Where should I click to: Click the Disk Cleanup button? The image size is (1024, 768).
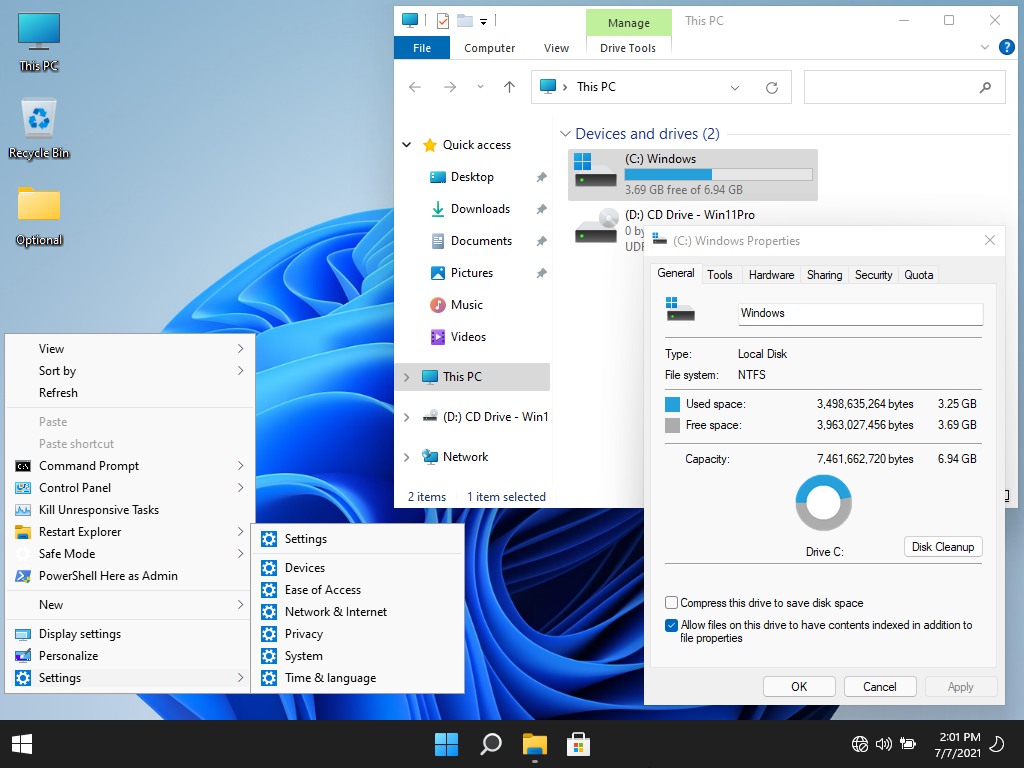tap(943, 547)
